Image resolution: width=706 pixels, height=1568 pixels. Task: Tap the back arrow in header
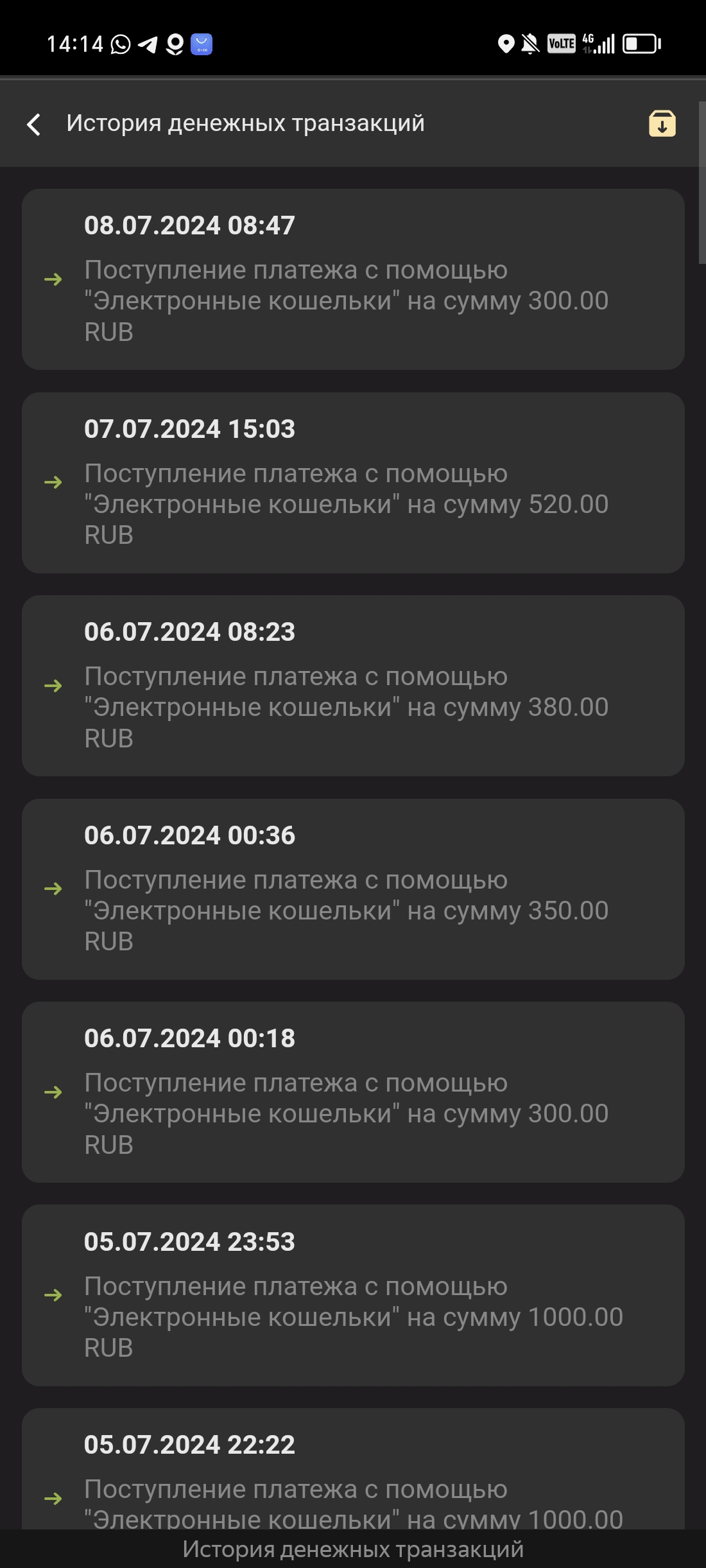pyautogui.click(x=34, y=124)
